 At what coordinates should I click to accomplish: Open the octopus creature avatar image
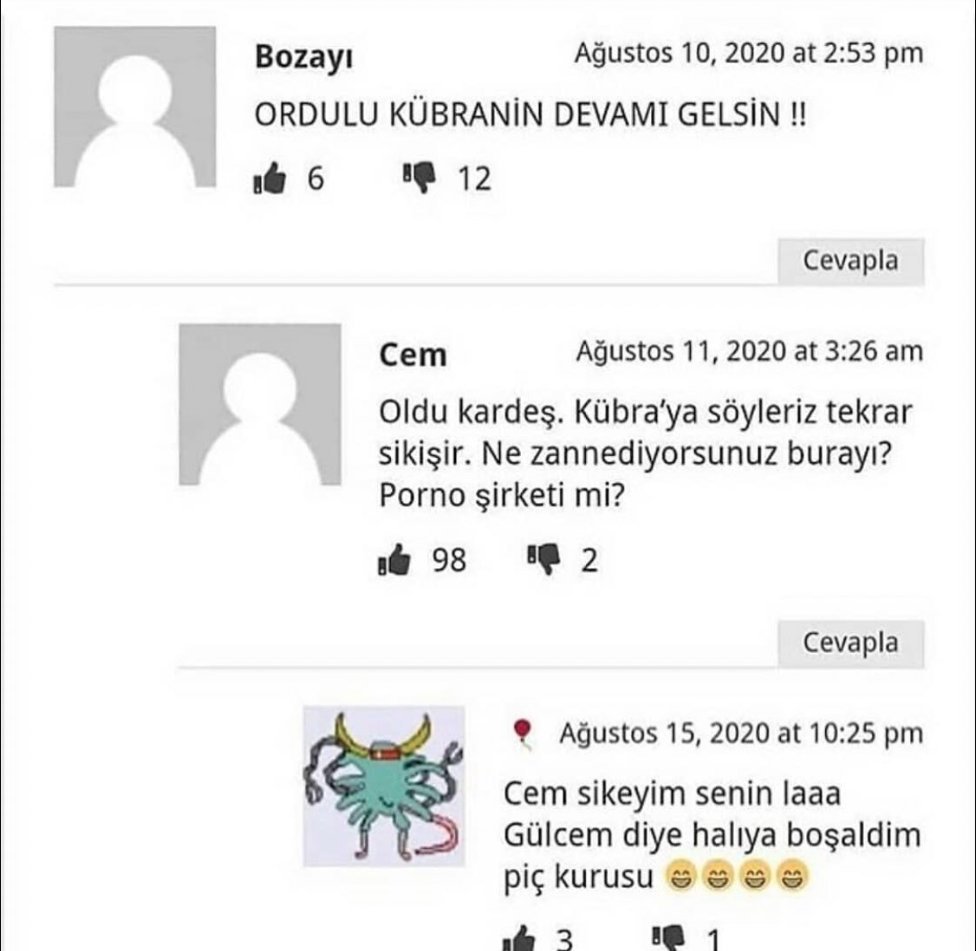pyautogui.click(x=384, y=786)
